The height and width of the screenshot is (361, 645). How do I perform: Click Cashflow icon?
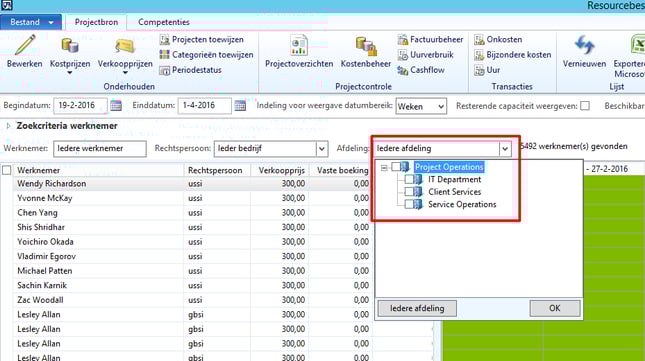[402, 70]
